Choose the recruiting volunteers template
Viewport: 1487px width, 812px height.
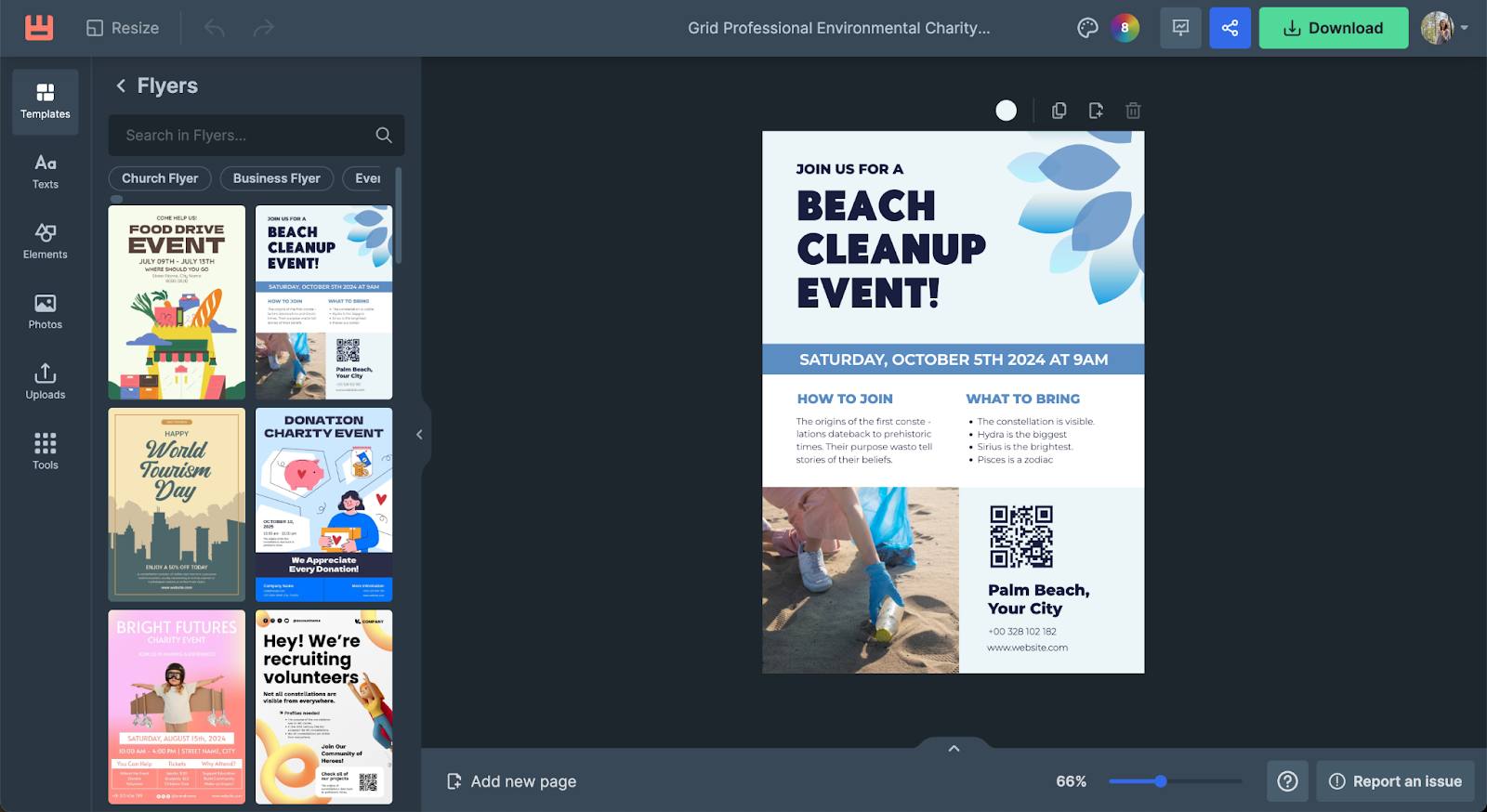323,706
